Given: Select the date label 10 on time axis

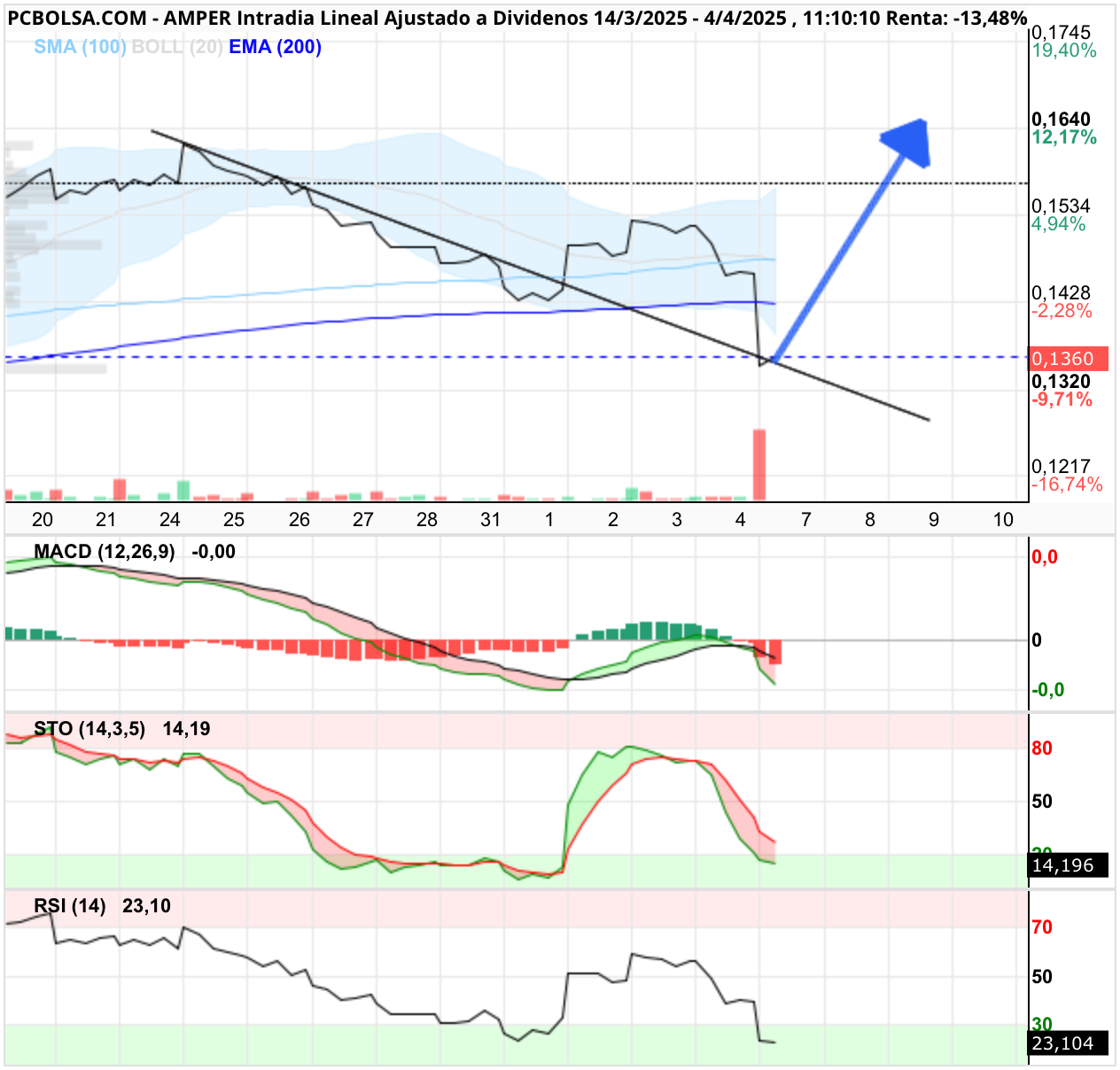Looking at the screenshot, I should [1003, 520].
